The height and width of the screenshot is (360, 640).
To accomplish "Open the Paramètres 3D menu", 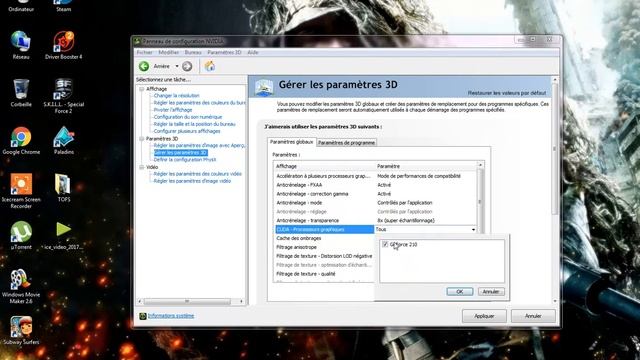I will [x=224, y=53].
